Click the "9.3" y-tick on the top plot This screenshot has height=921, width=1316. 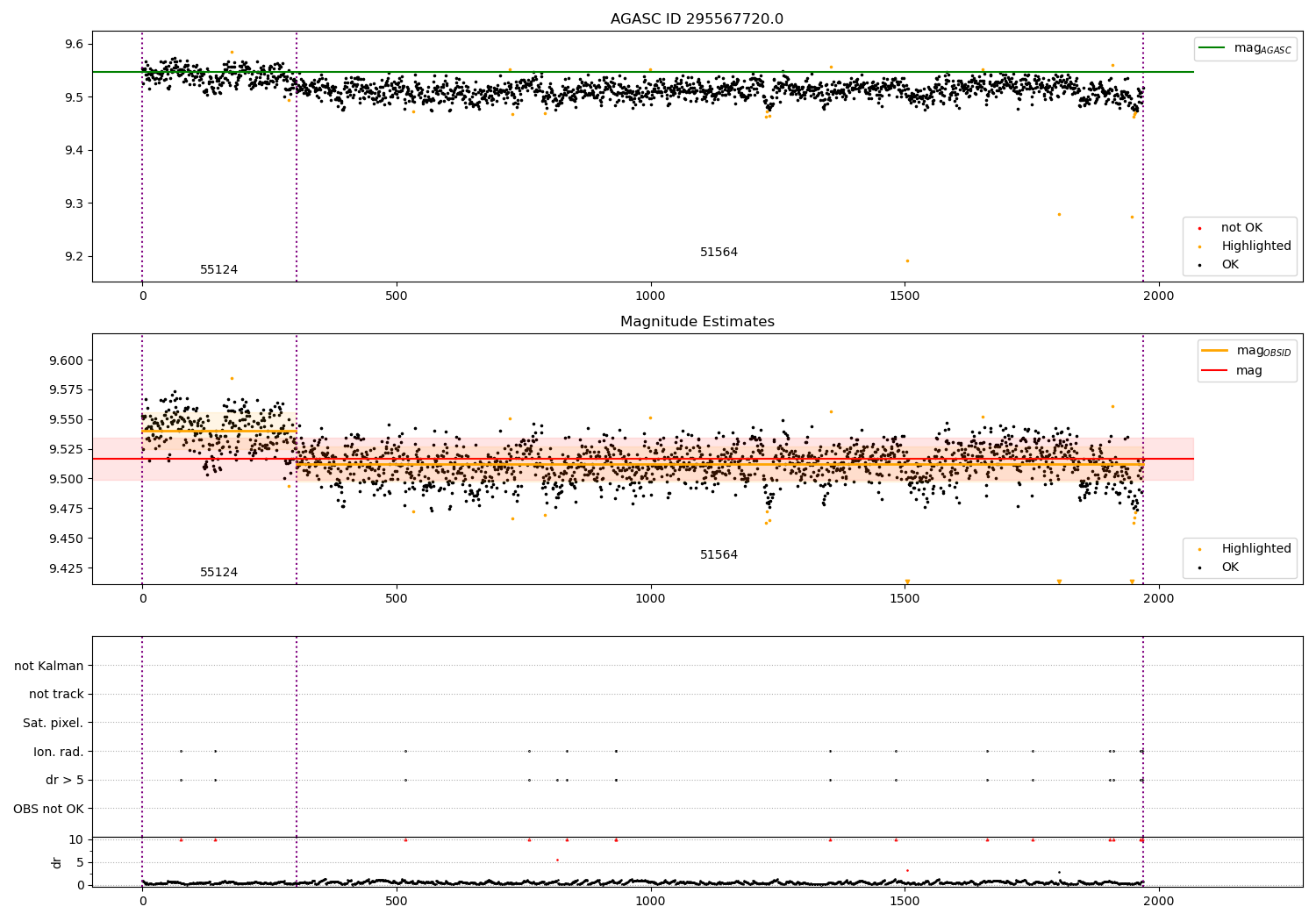[75, 203]
